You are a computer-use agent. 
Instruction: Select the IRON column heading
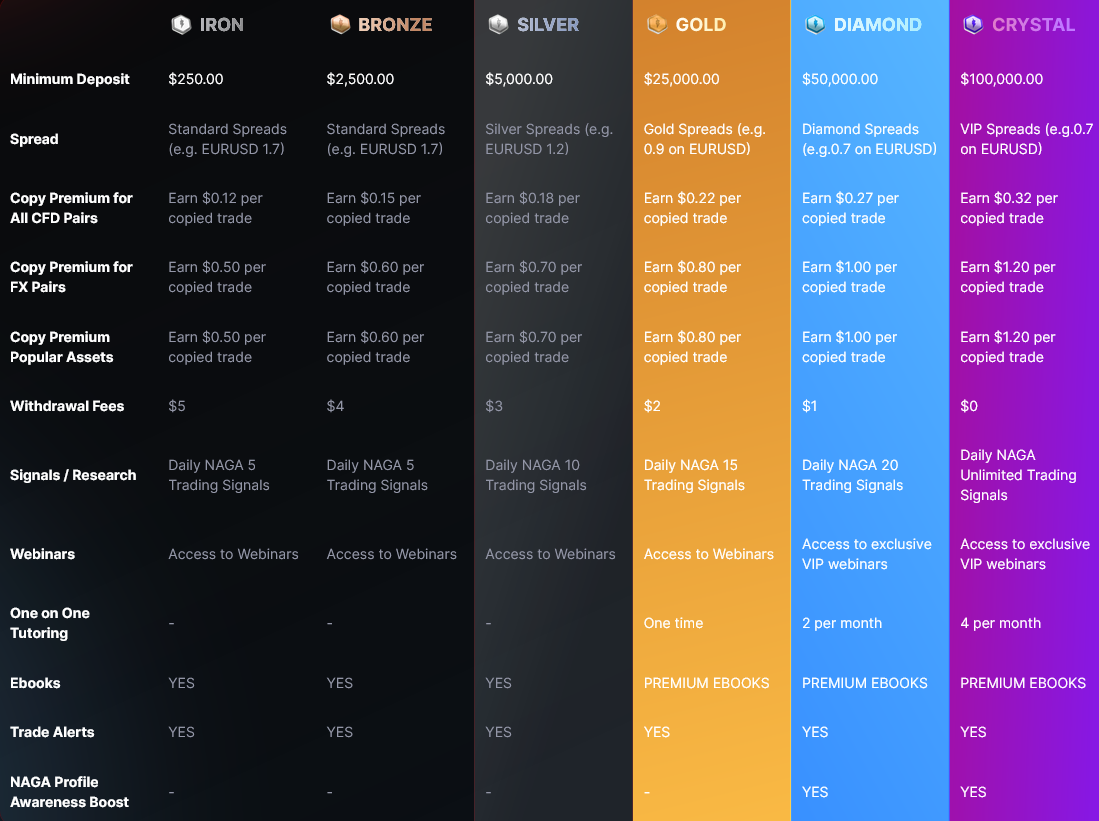click(221, 25)
